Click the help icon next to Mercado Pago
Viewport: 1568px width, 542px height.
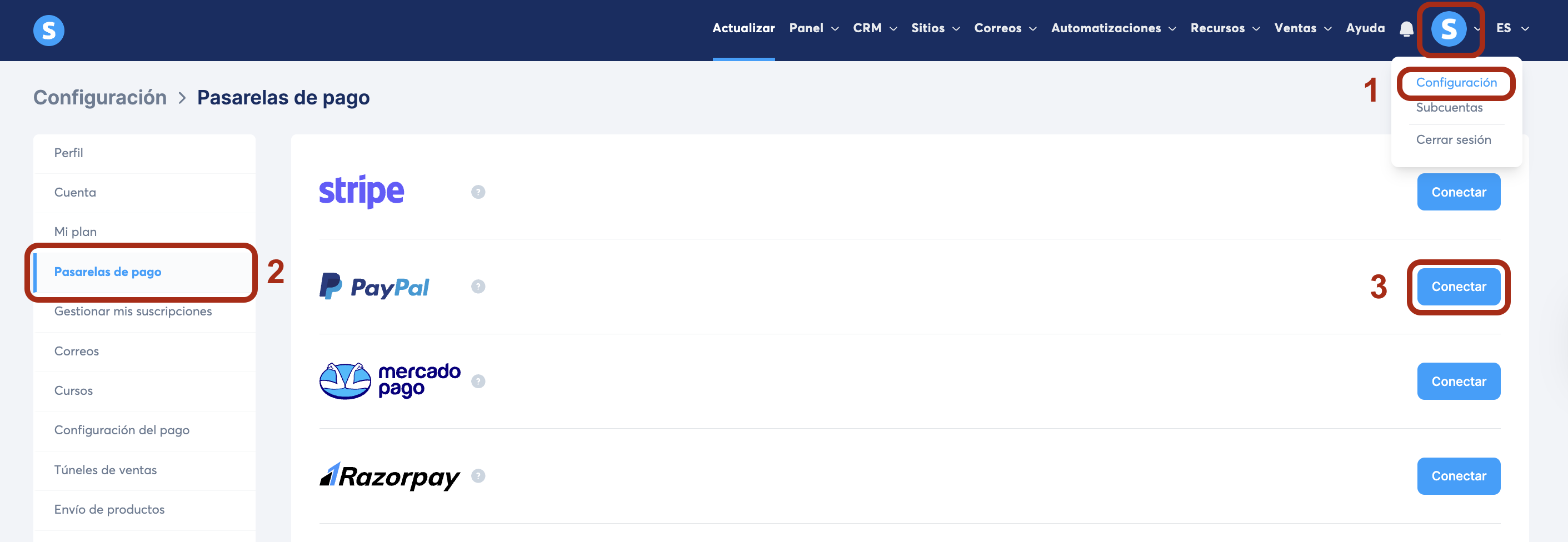click(x=478, y=382)
